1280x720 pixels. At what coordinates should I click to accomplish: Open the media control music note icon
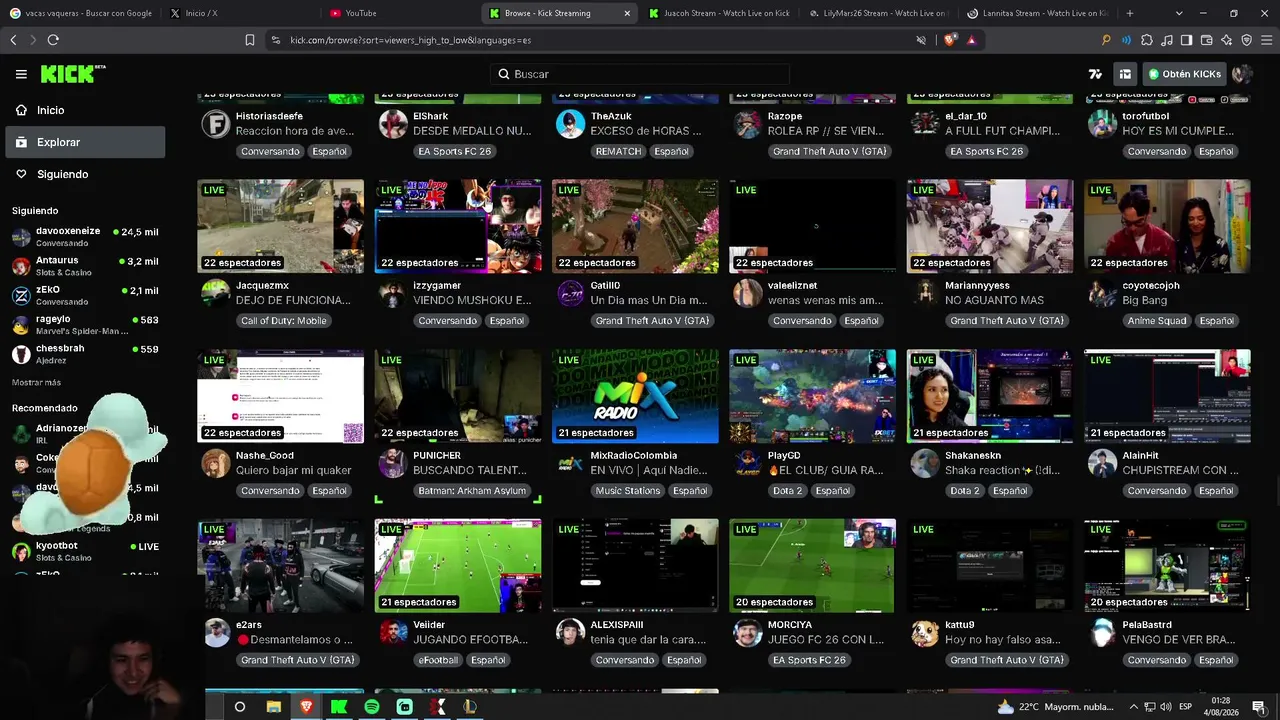(x=1166, y=40)
